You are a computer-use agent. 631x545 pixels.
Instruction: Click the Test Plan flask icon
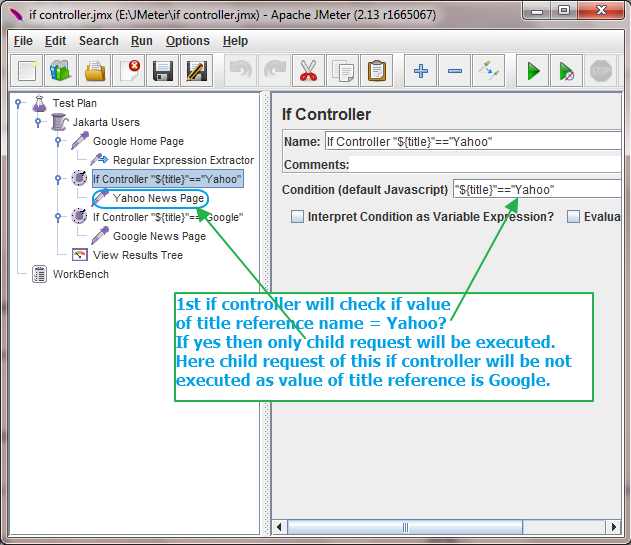coord(39,103)
